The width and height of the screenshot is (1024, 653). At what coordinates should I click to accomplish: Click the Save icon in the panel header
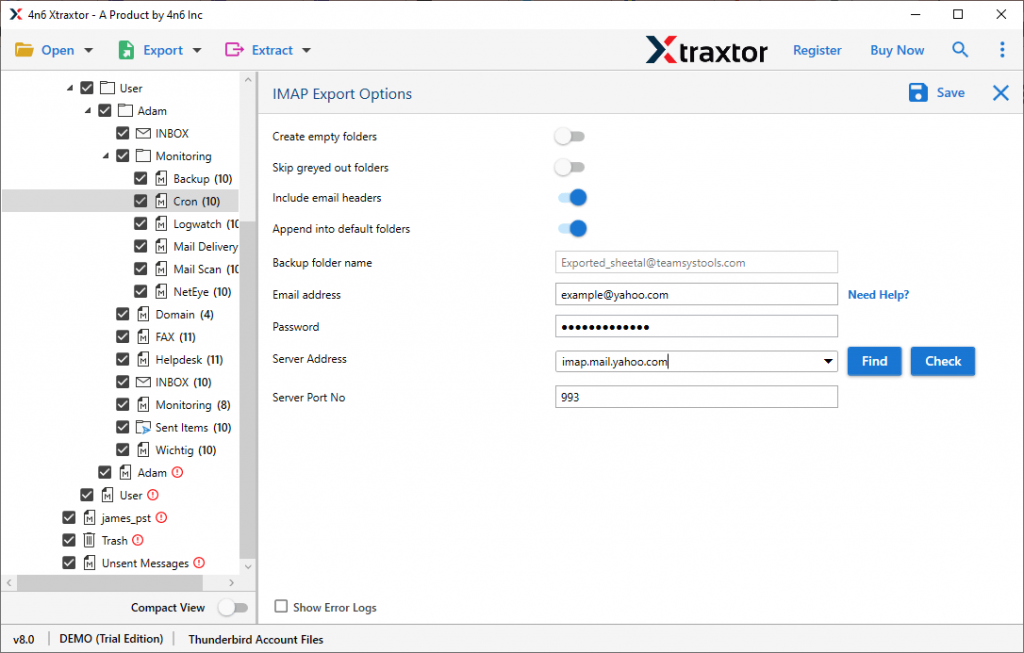(x=917, y=92)
